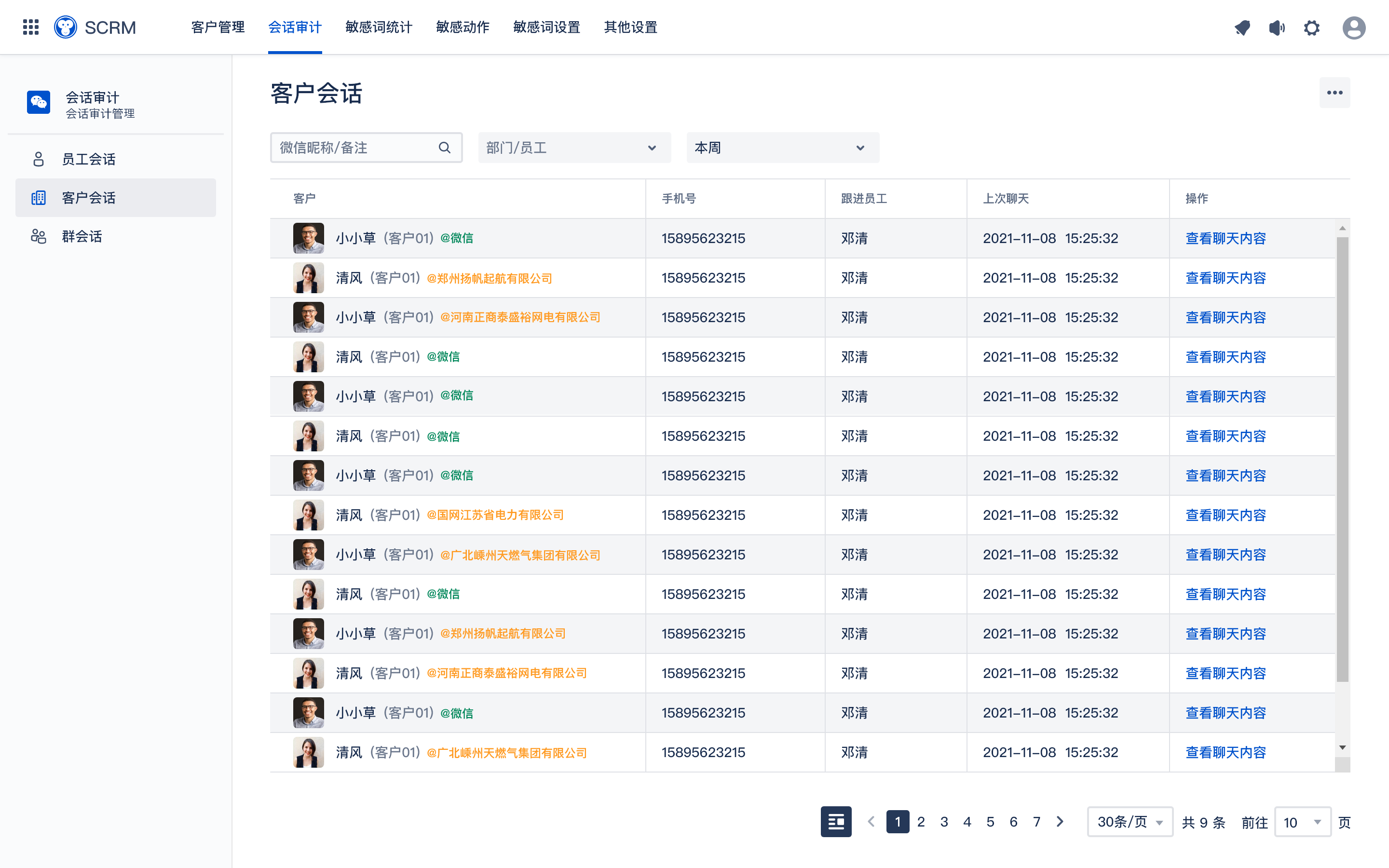
Task: Switch to 其他设置 tab
Action: (630, 27)
